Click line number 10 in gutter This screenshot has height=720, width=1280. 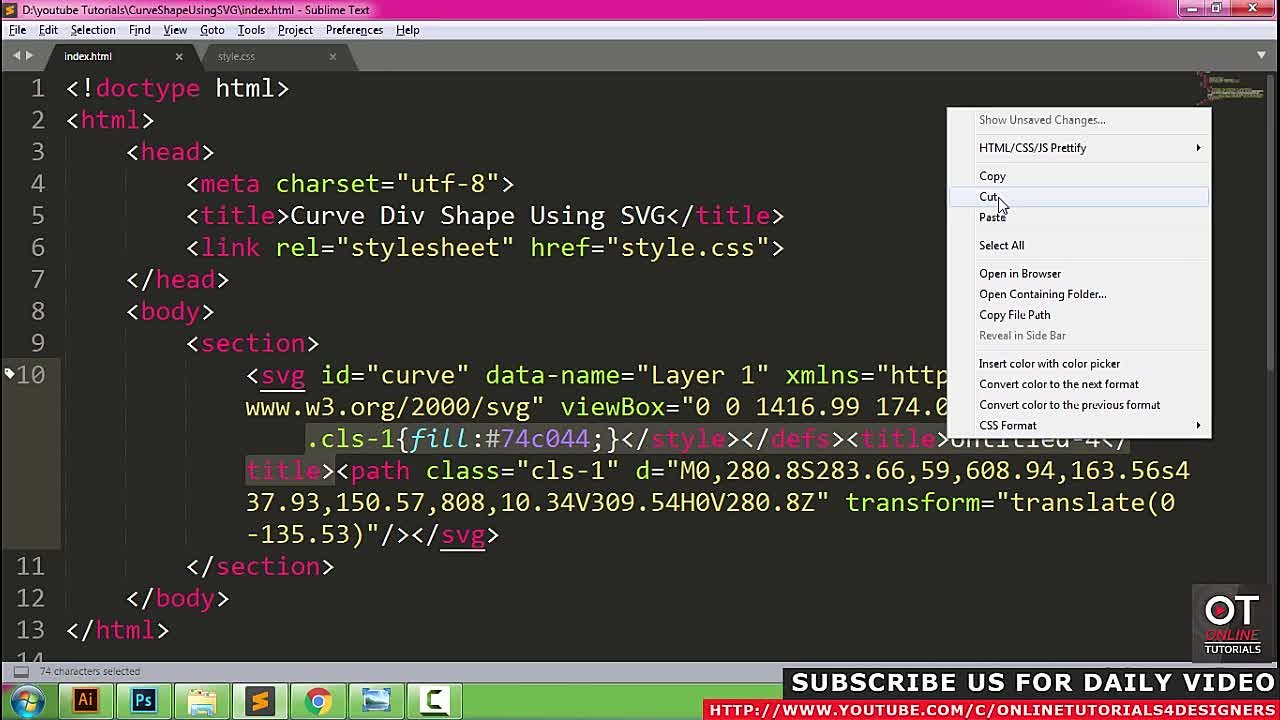(31, 375)
